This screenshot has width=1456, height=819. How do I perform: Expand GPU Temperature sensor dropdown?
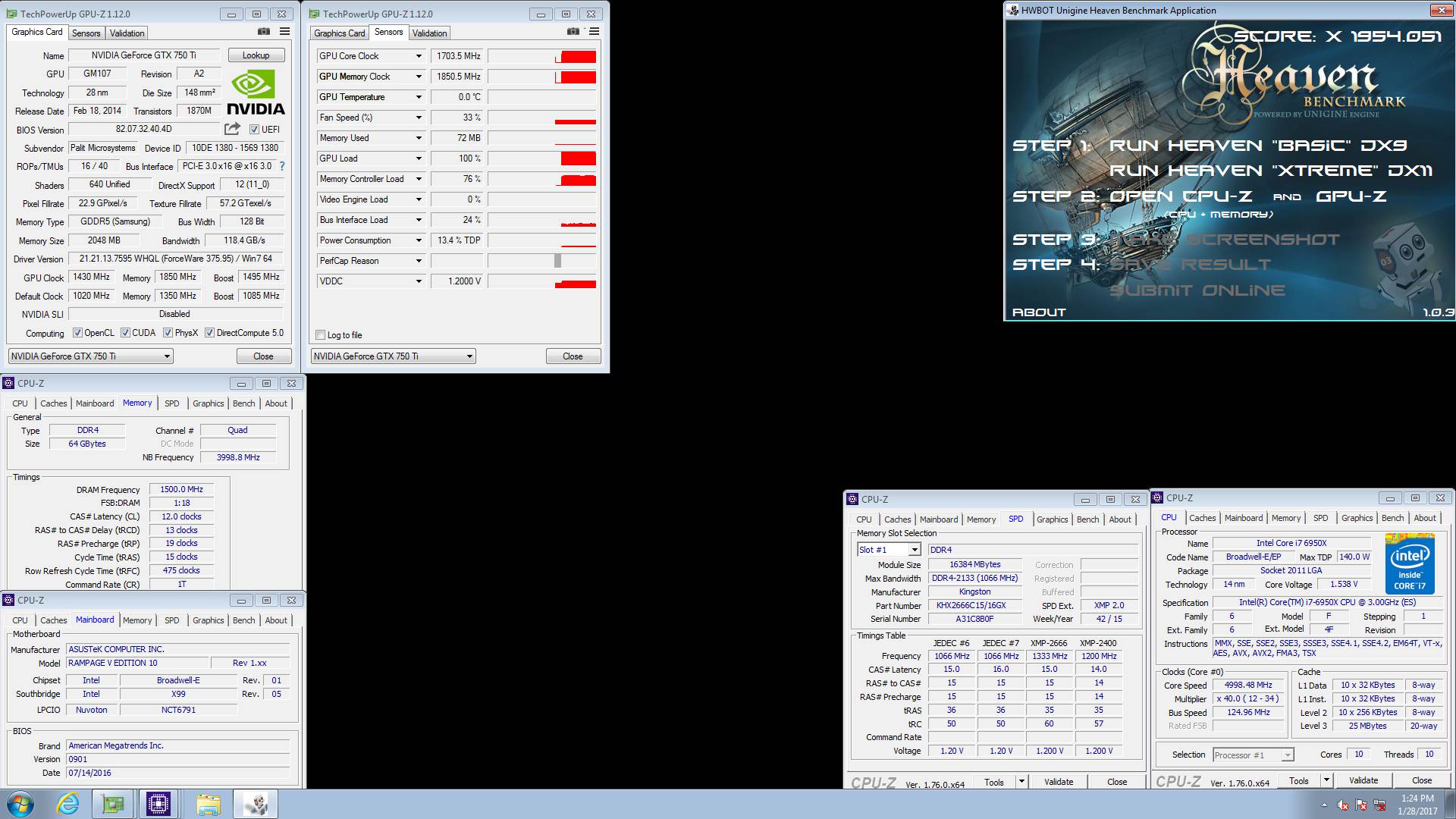(x=418, y=97)
